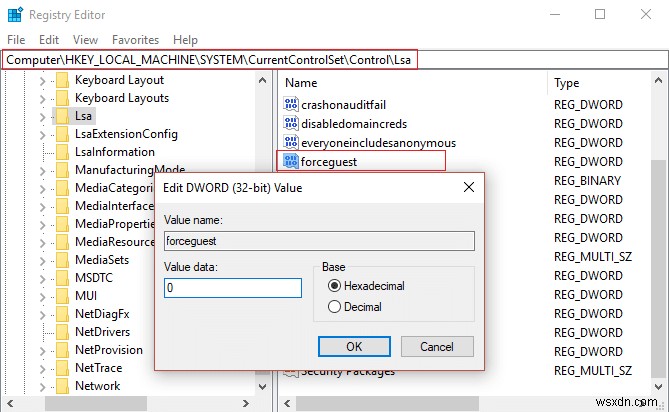
Task: Expand the Keyboard Layout tree node
Action: tap(42, 80)
